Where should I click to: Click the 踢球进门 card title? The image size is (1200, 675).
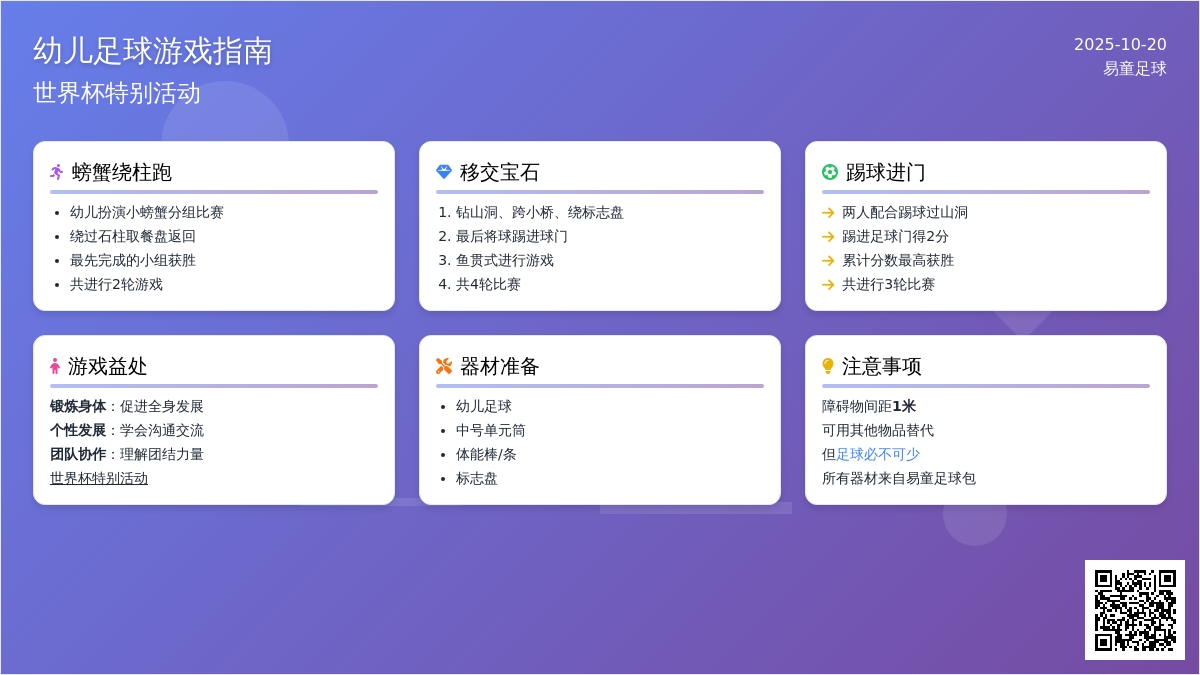(x=885, y=172)
